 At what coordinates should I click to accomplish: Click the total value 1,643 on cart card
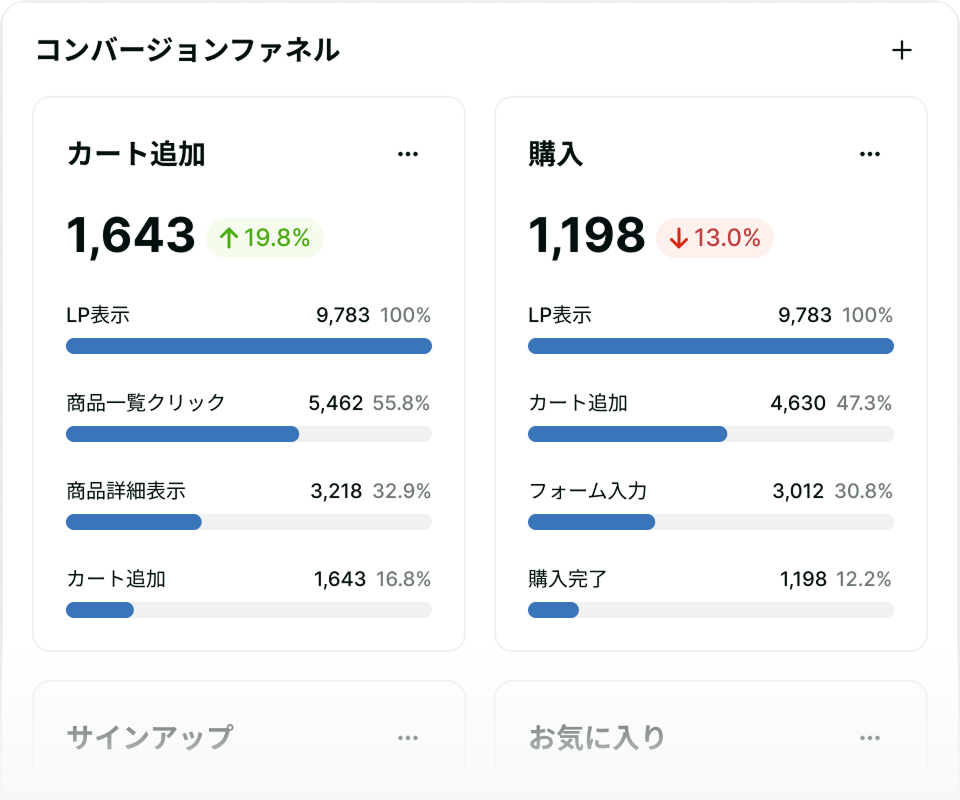130,235
